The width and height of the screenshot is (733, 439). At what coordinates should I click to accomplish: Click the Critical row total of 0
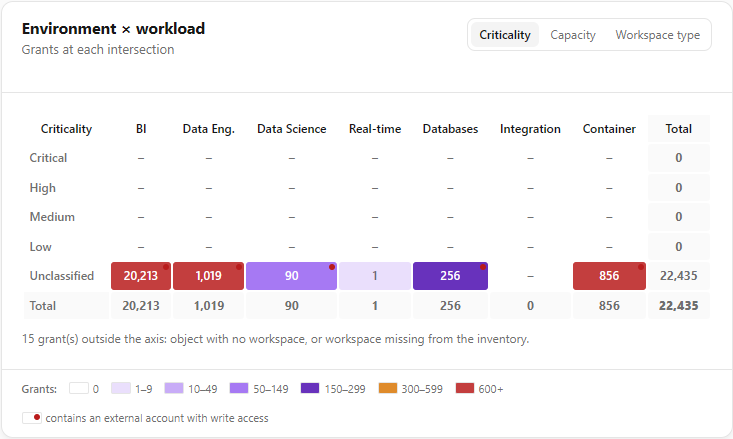[678, 158]
